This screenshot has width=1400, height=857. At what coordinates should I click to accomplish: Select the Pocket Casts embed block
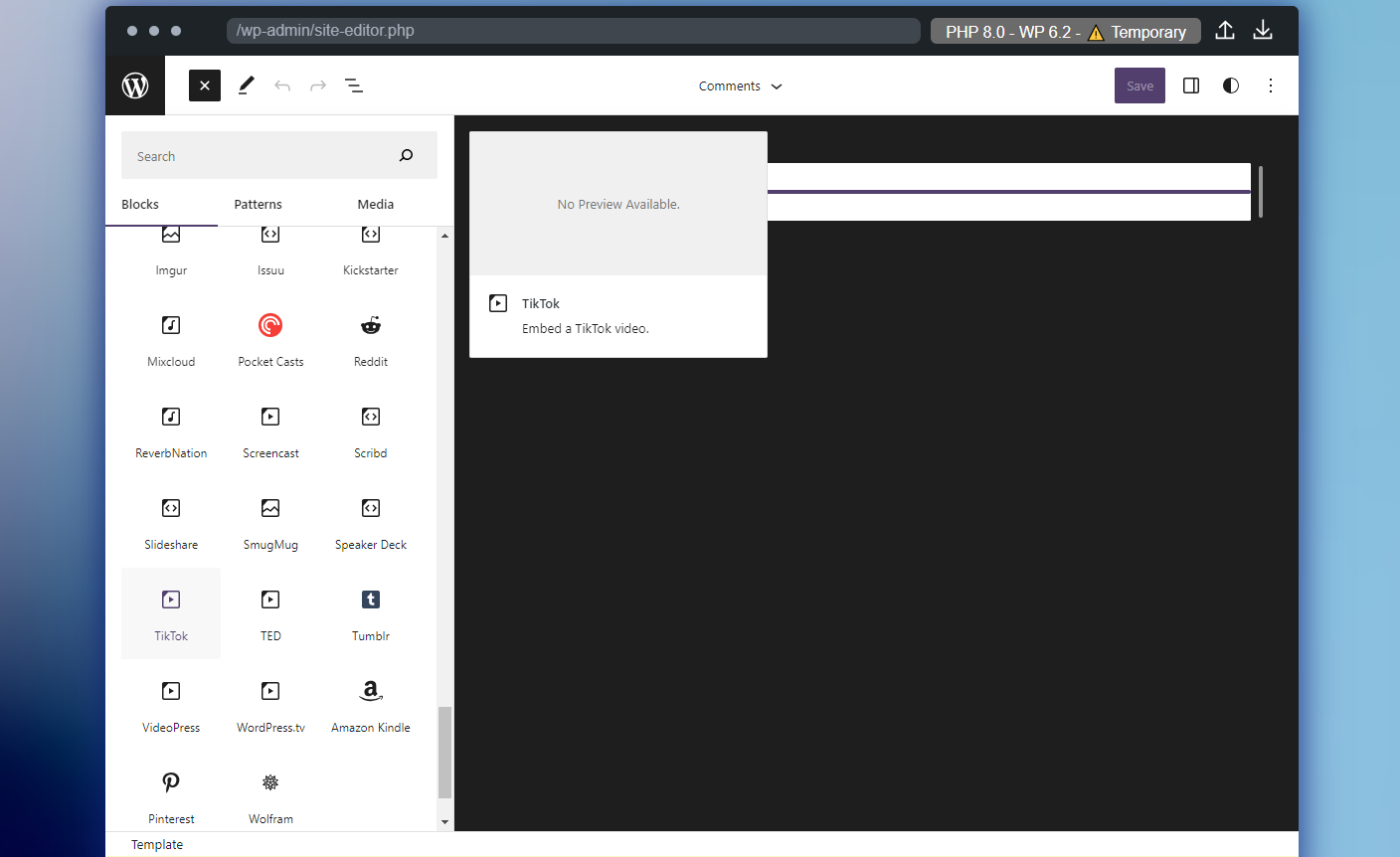click(270, 338)
